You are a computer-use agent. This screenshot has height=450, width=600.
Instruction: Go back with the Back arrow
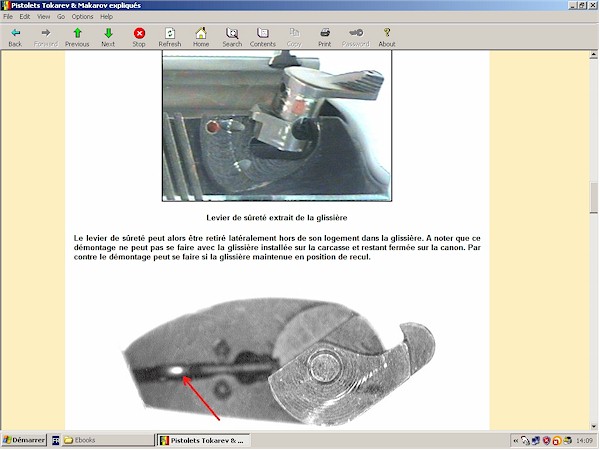[15, 37]
